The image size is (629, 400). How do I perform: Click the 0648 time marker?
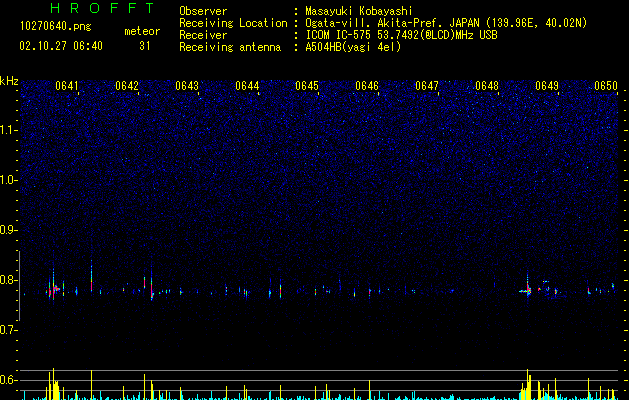click(487, 86)
